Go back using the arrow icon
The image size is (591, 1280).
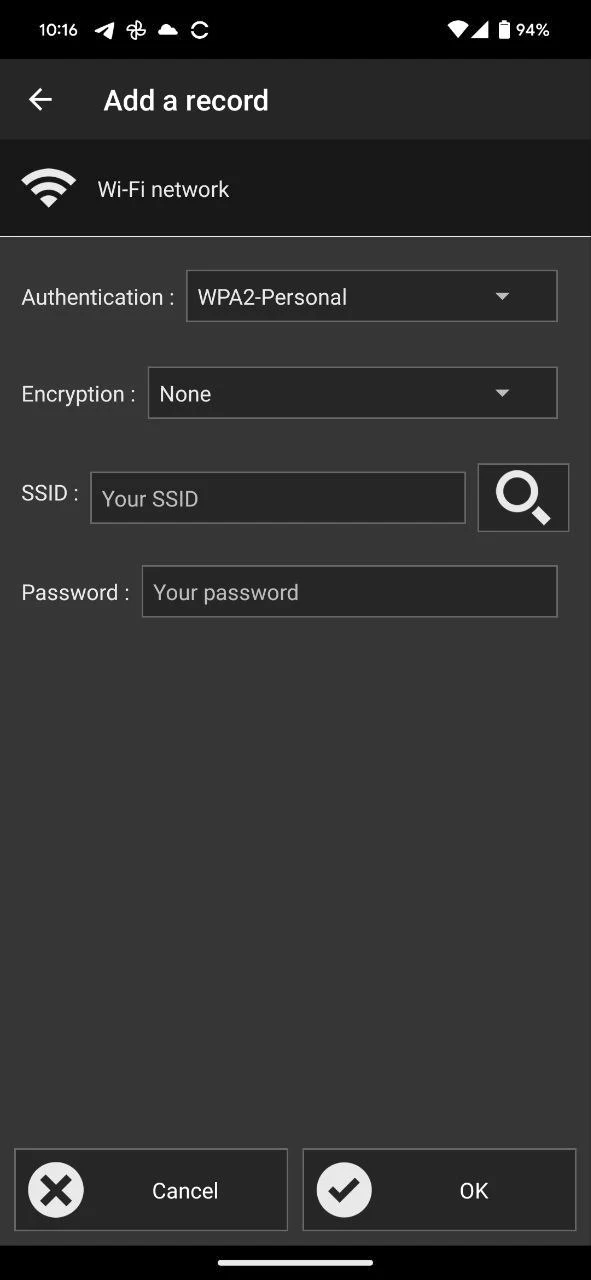coord(40,100)
